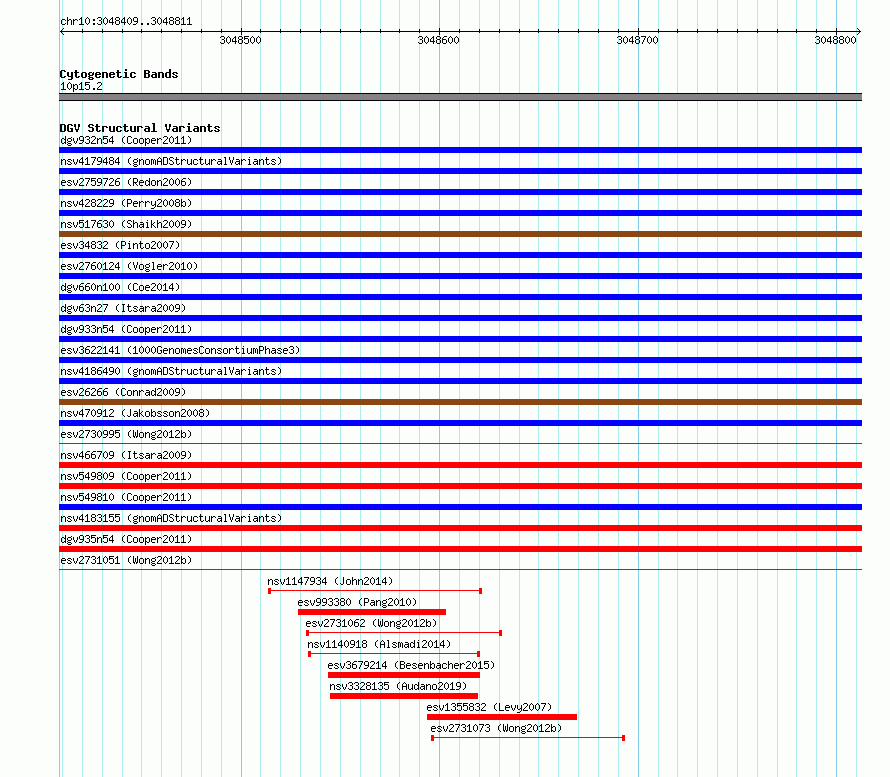Click the 3048600 ruler position label
Viewport: 890px width, 777px height.
pyautogui.click(x=438, y=40)
